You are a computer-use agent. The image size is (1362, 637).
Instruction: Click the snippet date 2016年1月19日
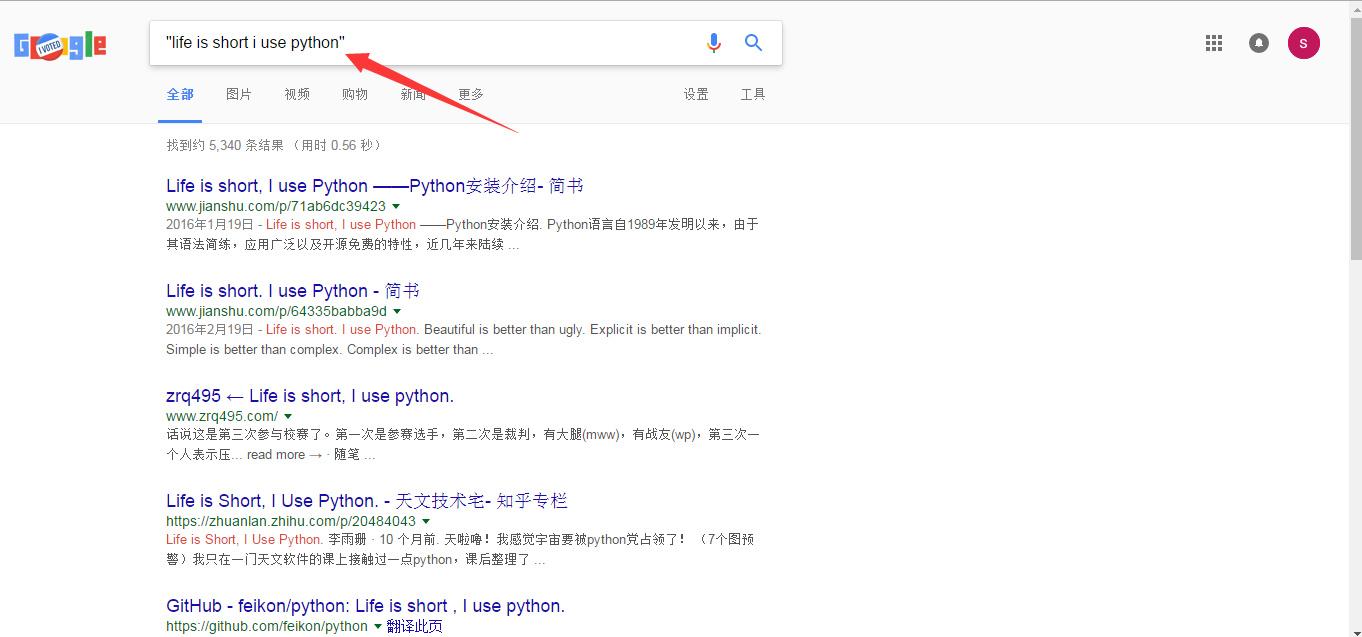tap(210, 225)
